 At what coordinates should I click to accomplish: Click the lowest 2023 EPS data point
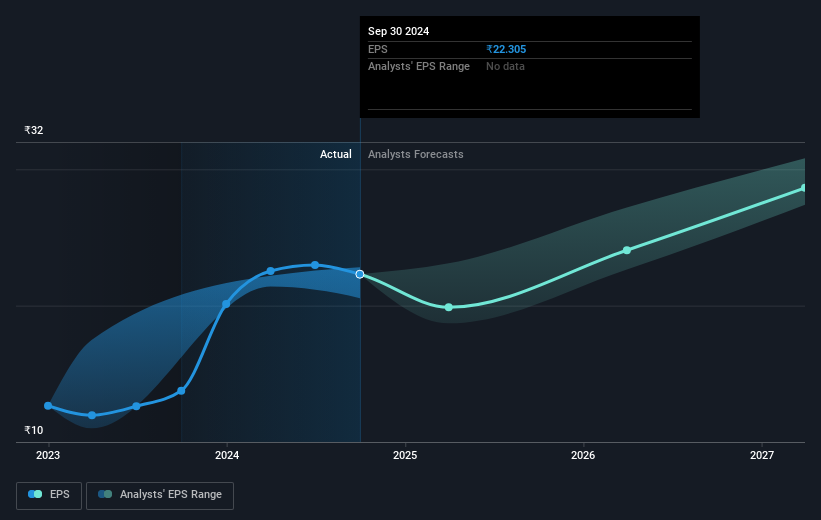click(92, 415)
